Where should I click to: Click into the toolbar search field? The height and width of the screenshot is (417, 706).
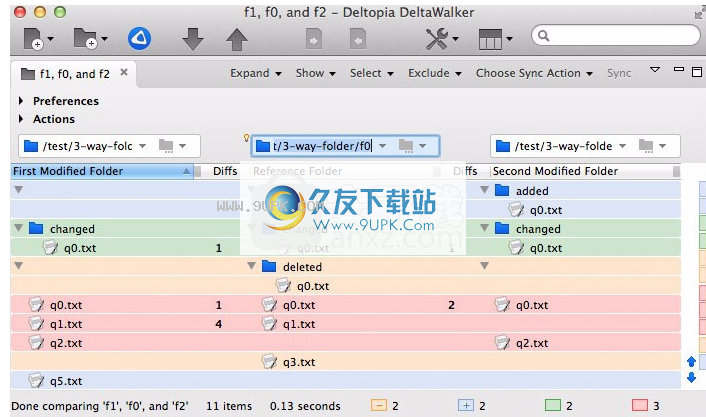[616, 36]
